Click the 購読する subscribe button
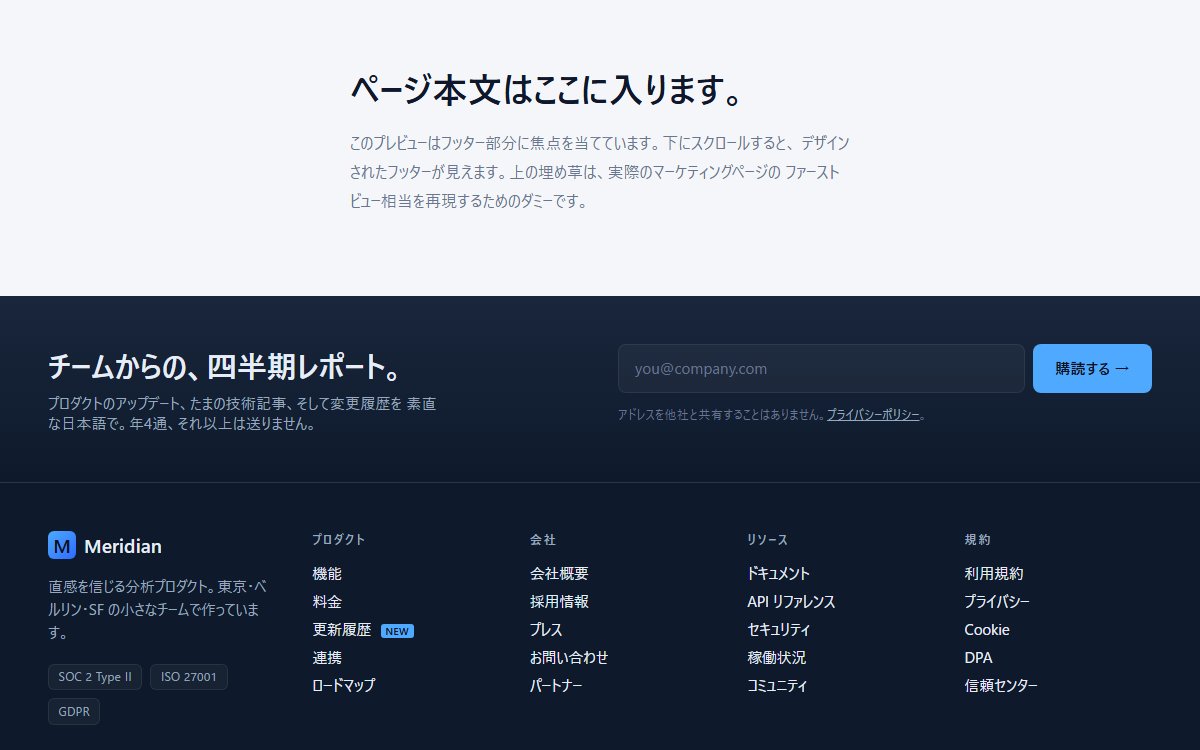1200x750 pixels. pos(1092,369)
